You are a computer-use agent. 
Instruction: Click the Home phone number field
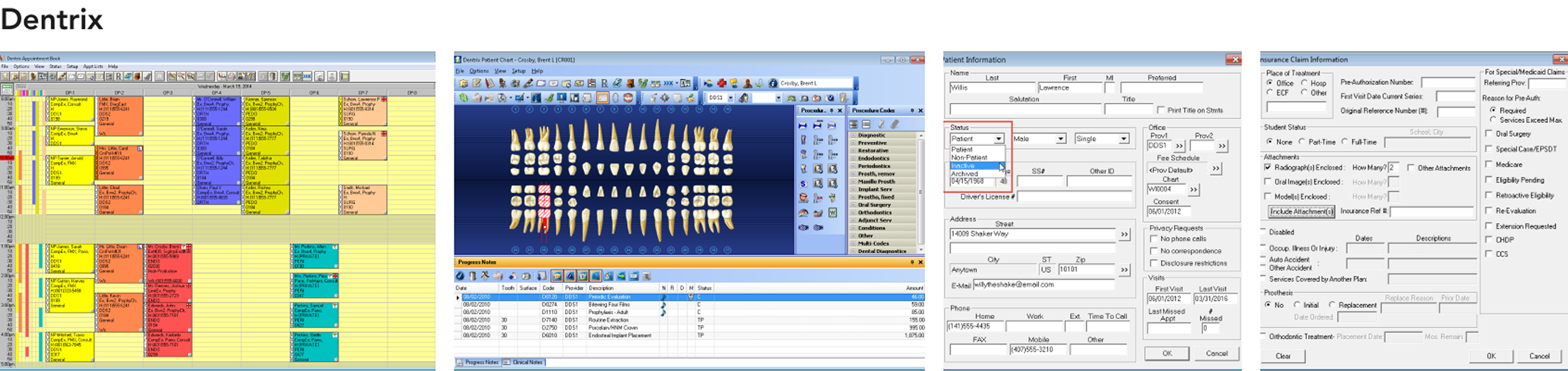pyautogui.click(x=976, y=326)
